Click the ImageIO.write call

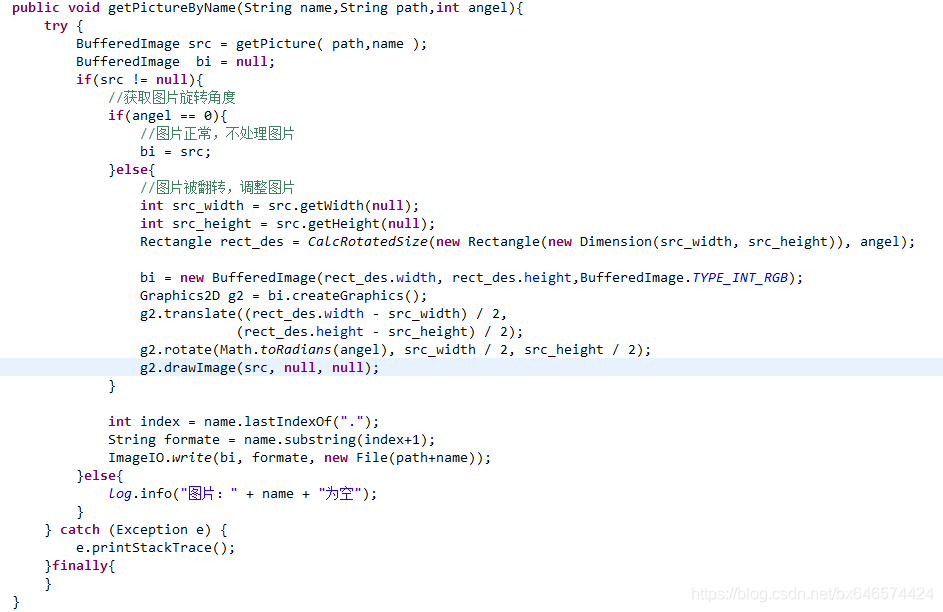click(x=159, y=459)
